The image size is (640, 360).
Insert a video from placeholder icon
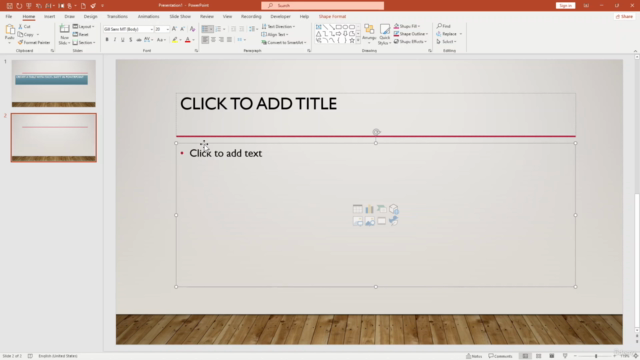(381, 221)
